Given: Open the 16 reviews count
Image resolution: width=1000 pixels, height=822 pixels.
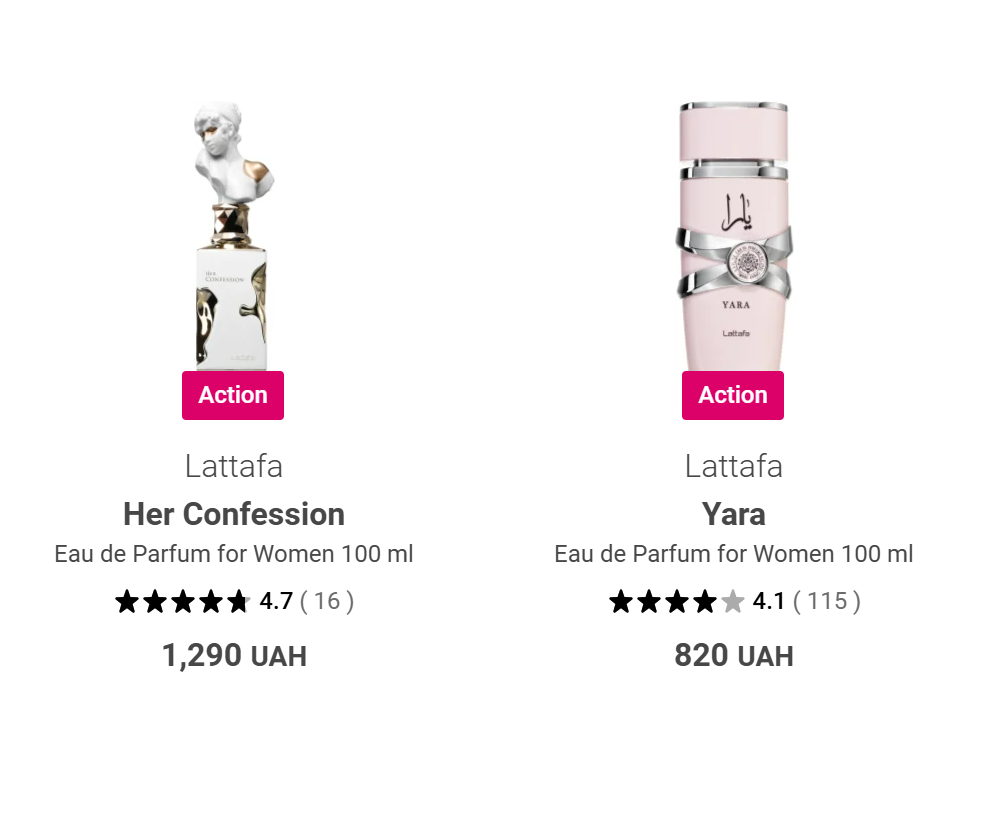Looking at the screenshot, I should (x=327, y=601).
